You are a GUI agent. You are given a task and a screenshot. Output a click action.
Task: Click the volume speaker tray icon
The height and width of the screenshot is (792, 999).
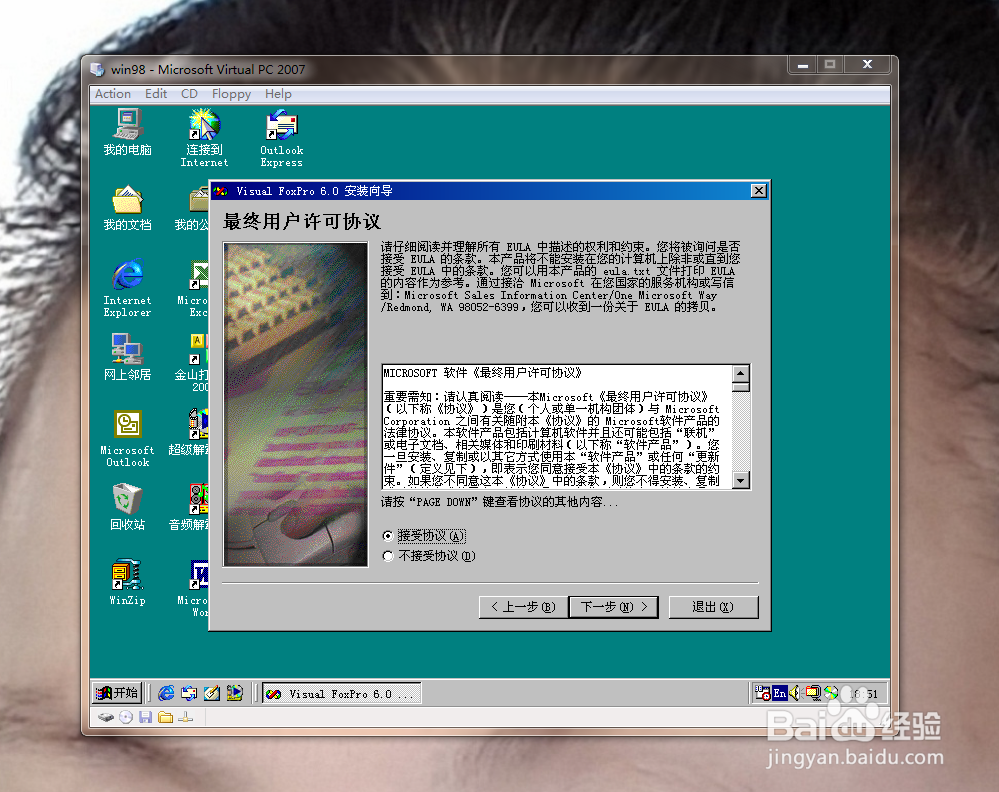tap(794, 693)
